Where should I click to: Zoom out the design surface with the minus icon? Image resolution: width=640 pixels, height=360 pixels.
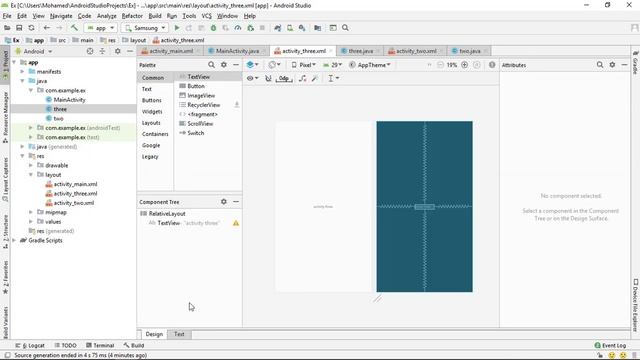tap(440, 64)
